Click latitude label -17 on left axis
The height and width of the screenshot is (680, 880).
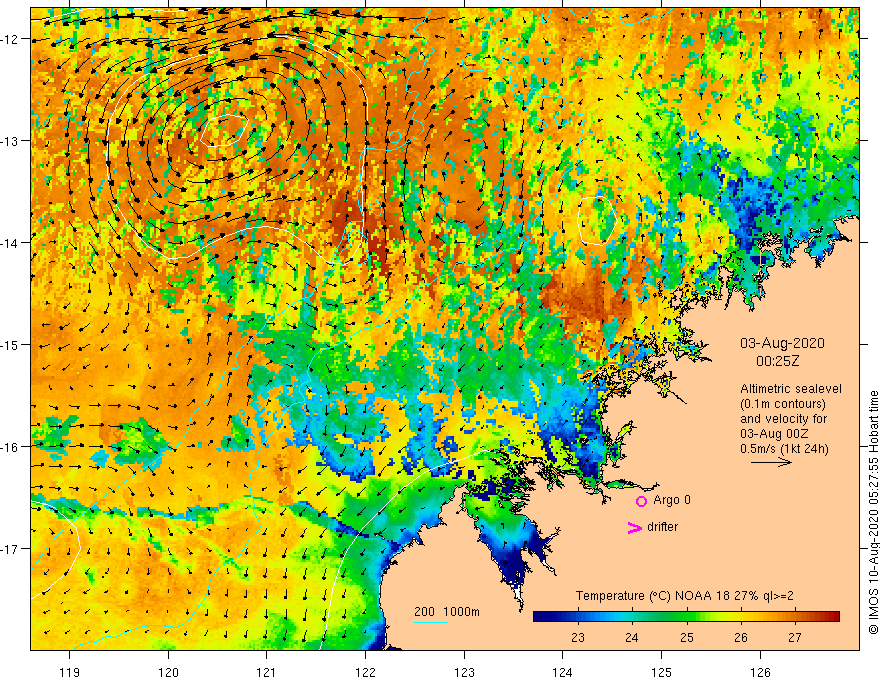[x=11, y=549]
